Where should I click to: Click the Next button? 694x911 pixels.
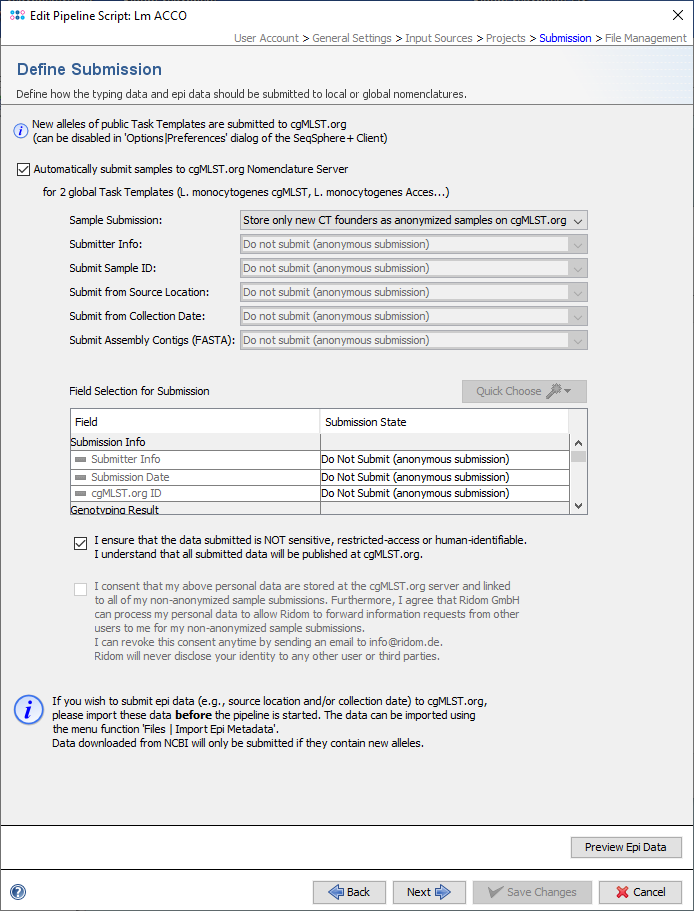(x=428, y=892)
